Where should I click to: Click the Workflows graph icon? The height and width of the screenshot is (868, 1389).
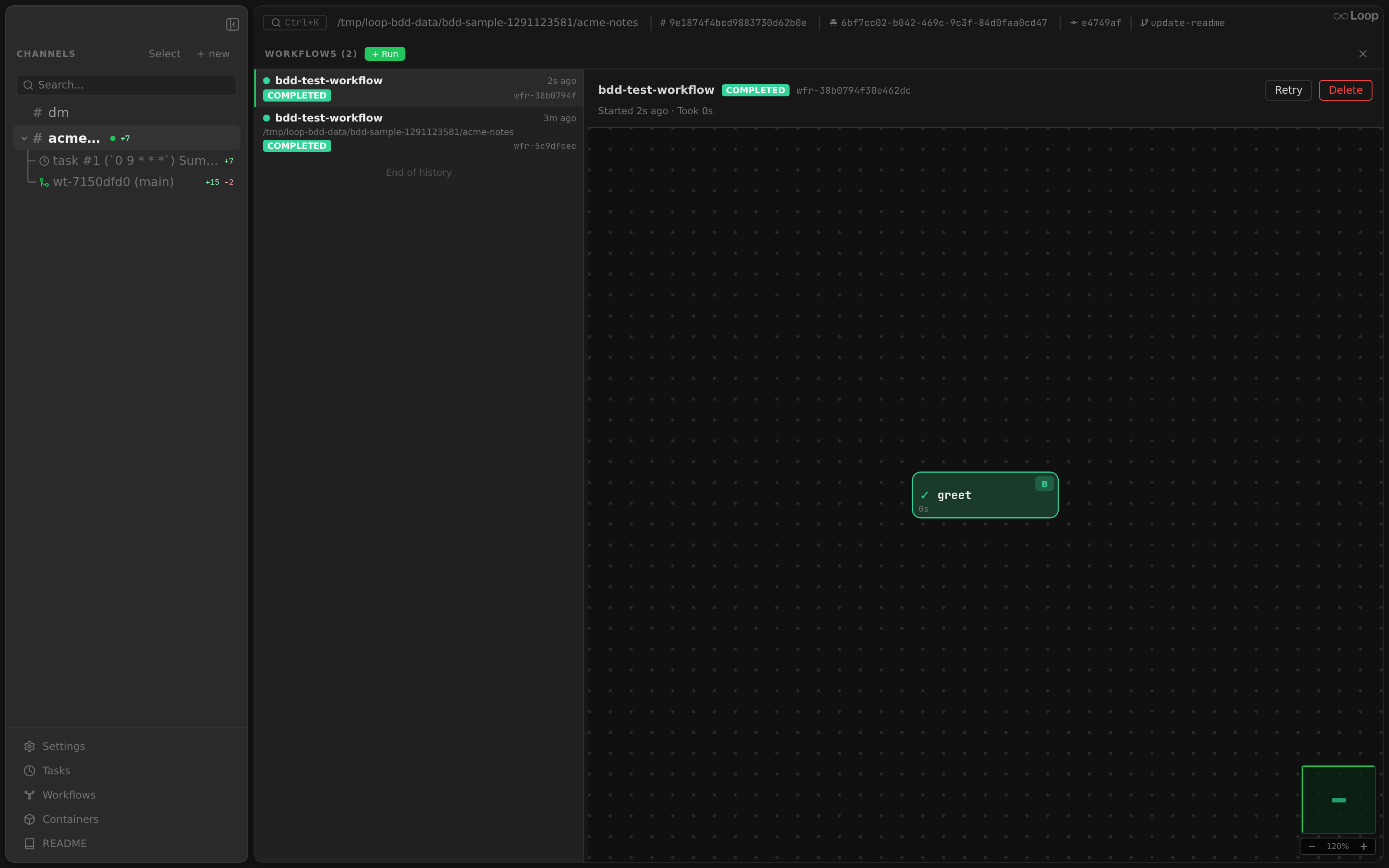29,795
